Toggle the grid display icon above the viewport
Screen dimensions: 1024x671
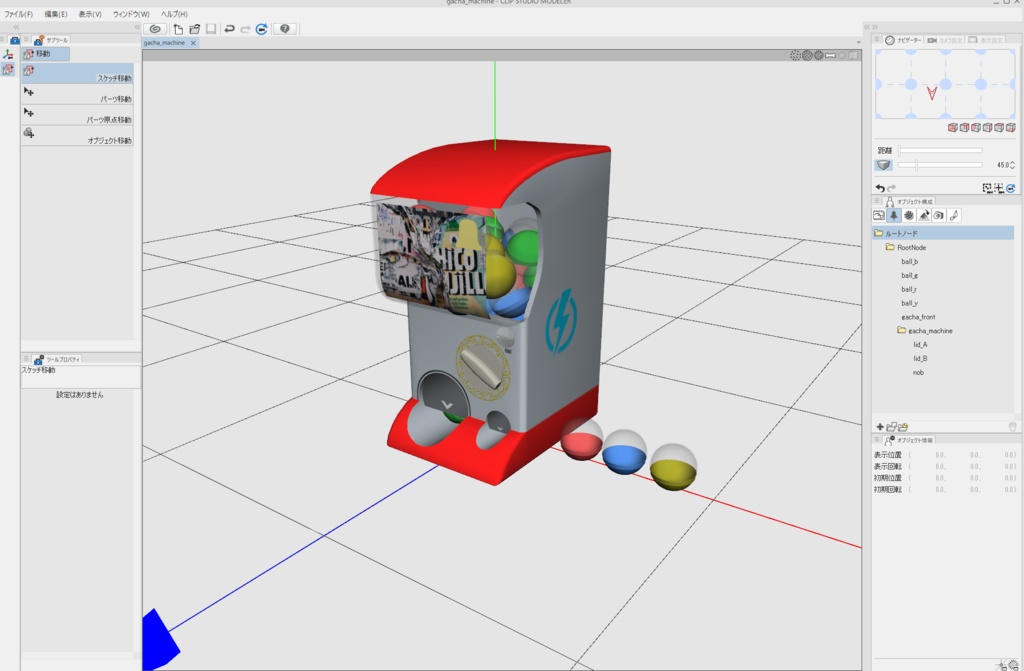click(797, 57)
